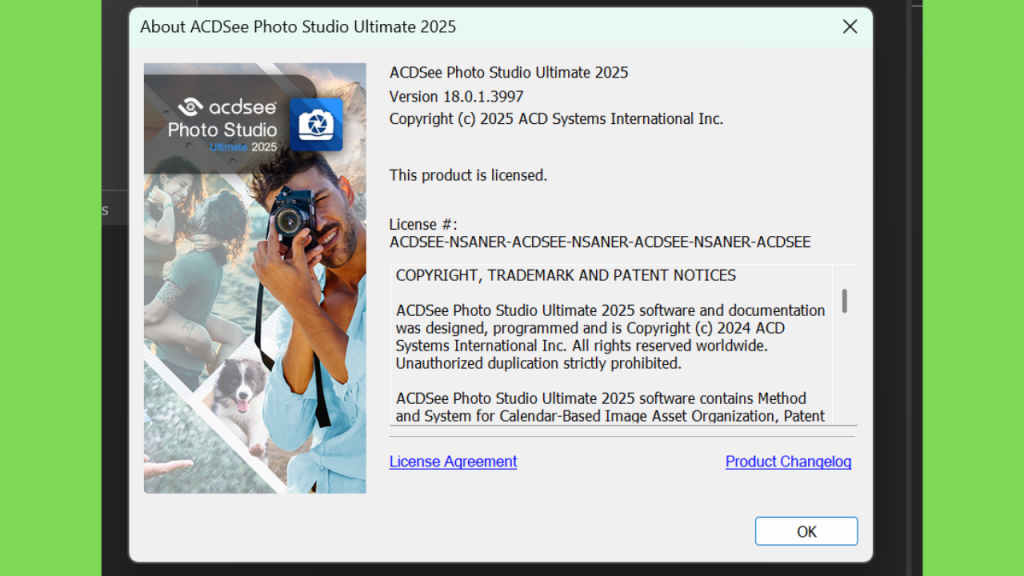The image size is (1024, 576).
Task: Click the acdsee eye logo in splash
Action: click(191, 106)
